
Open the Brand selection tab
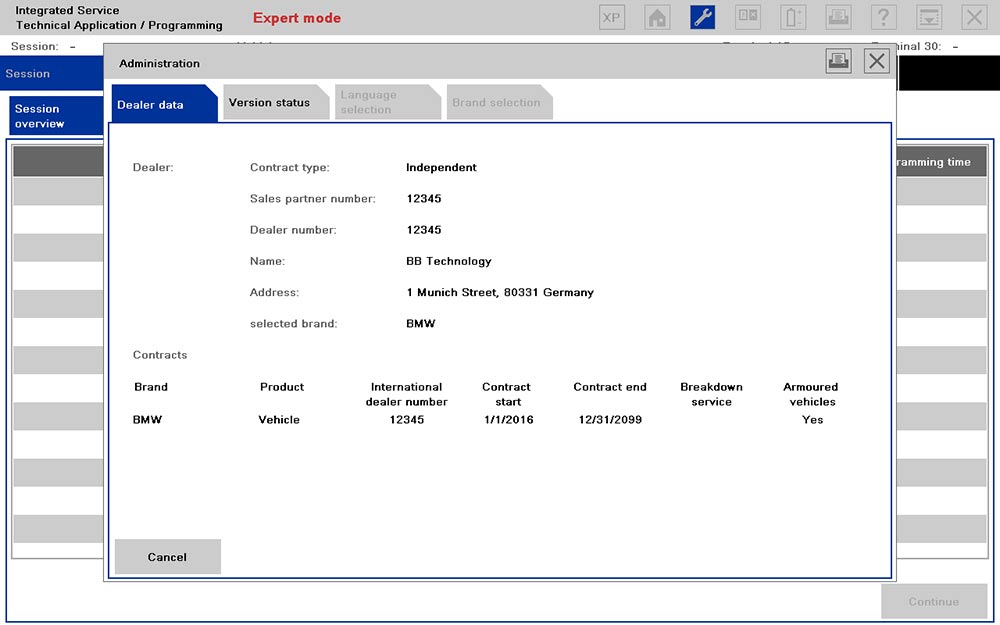coord(499,102)
